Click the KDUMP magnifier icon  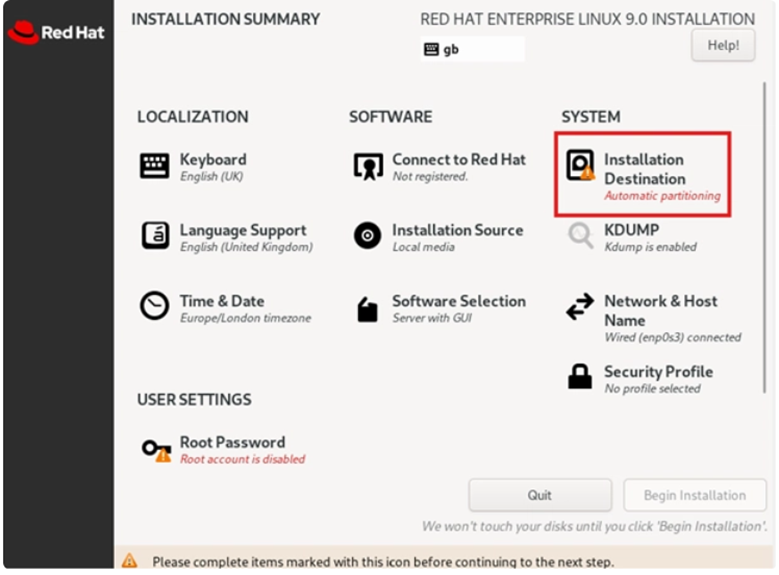point(580,236)
